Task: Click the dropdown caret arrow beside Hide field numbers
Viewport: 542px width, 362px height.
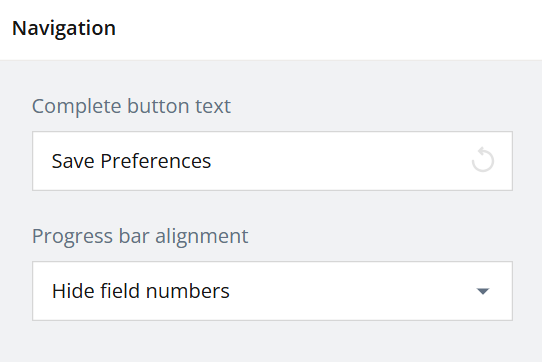Action: (x=483, y=291)
